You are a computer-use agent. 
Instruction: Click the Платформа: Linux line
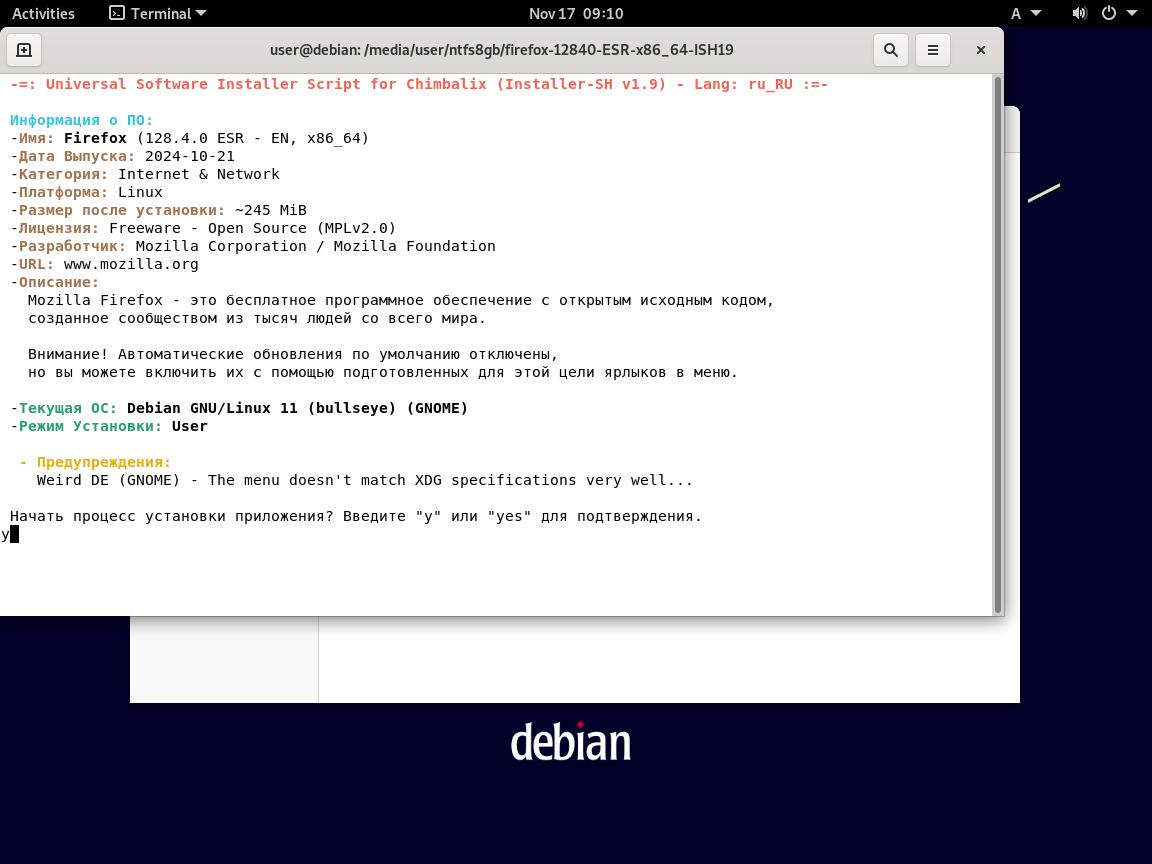pos(86,192)
